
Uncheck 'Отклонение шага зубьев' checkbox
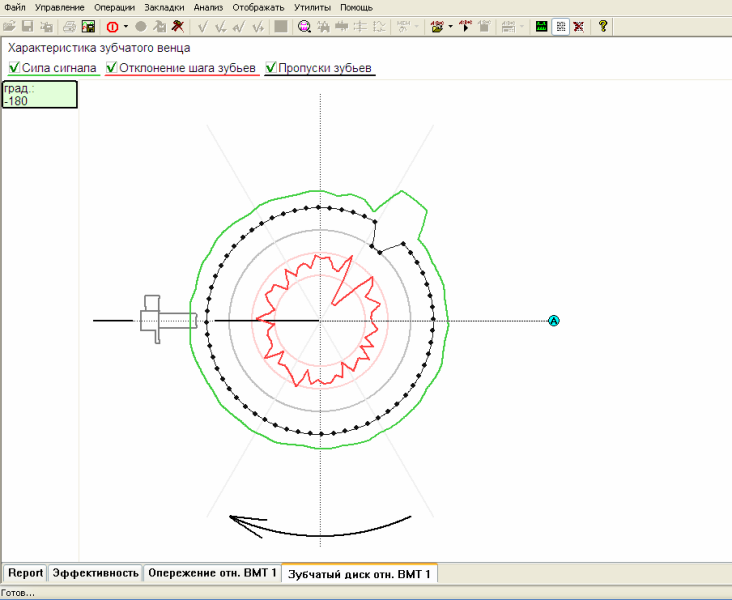click(112, 68)
